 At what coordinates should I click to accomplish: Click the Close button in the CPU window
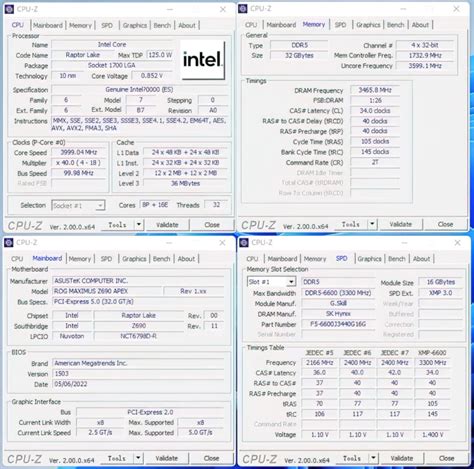click(x=212, y=225)
